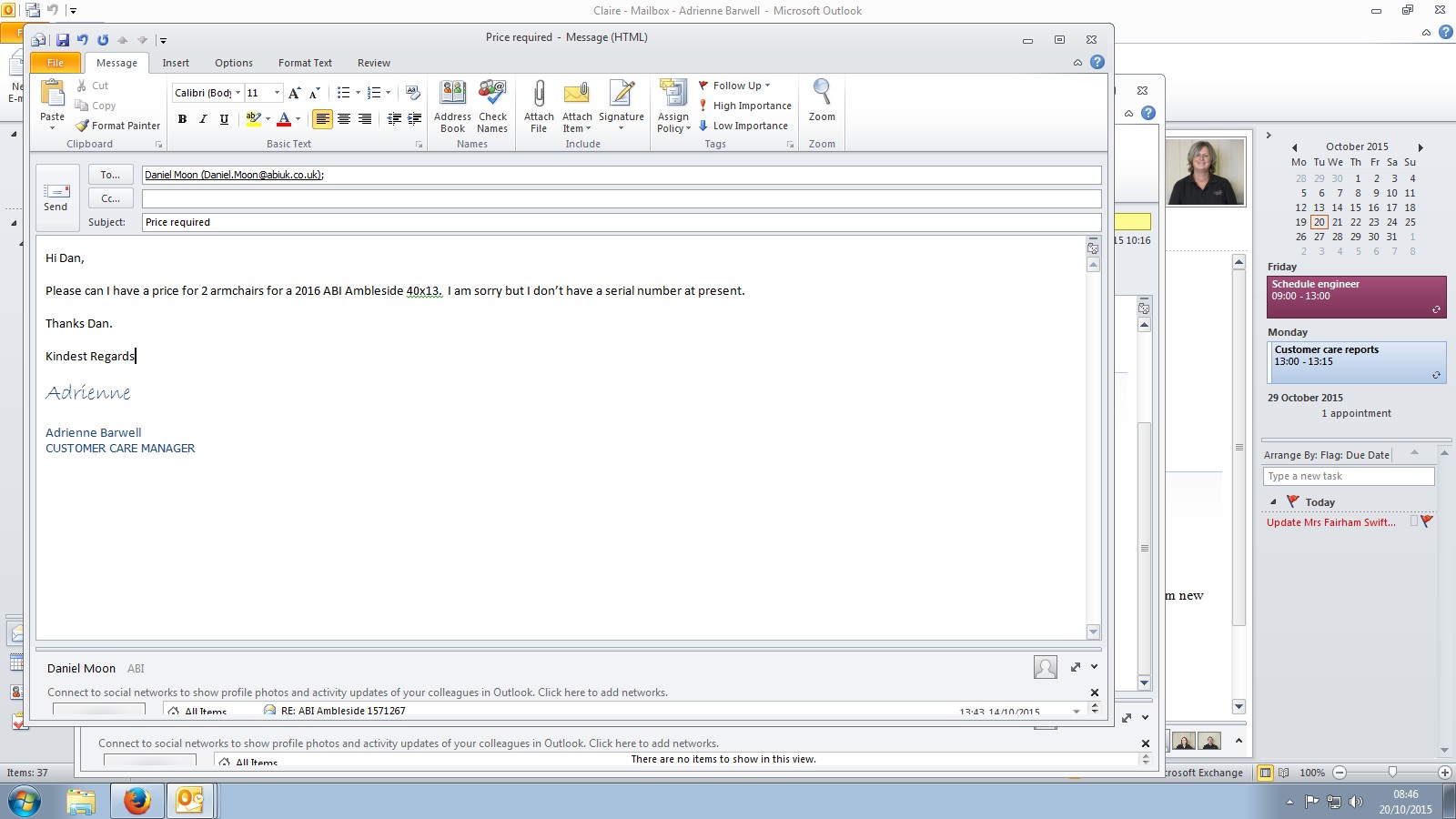Screen dimensions: 1456x819
Task: Run Check Names on recipients
Action: point(492,106)
